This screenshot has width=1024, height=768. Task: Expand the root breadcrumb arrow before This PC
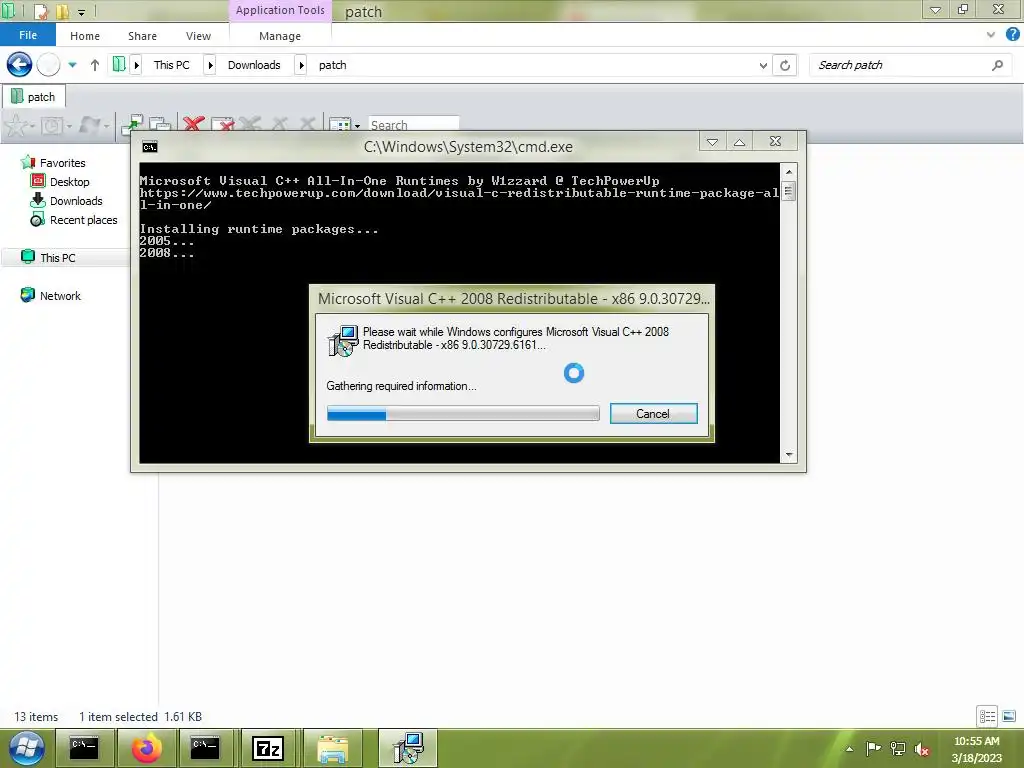click(x=136, y=65)
